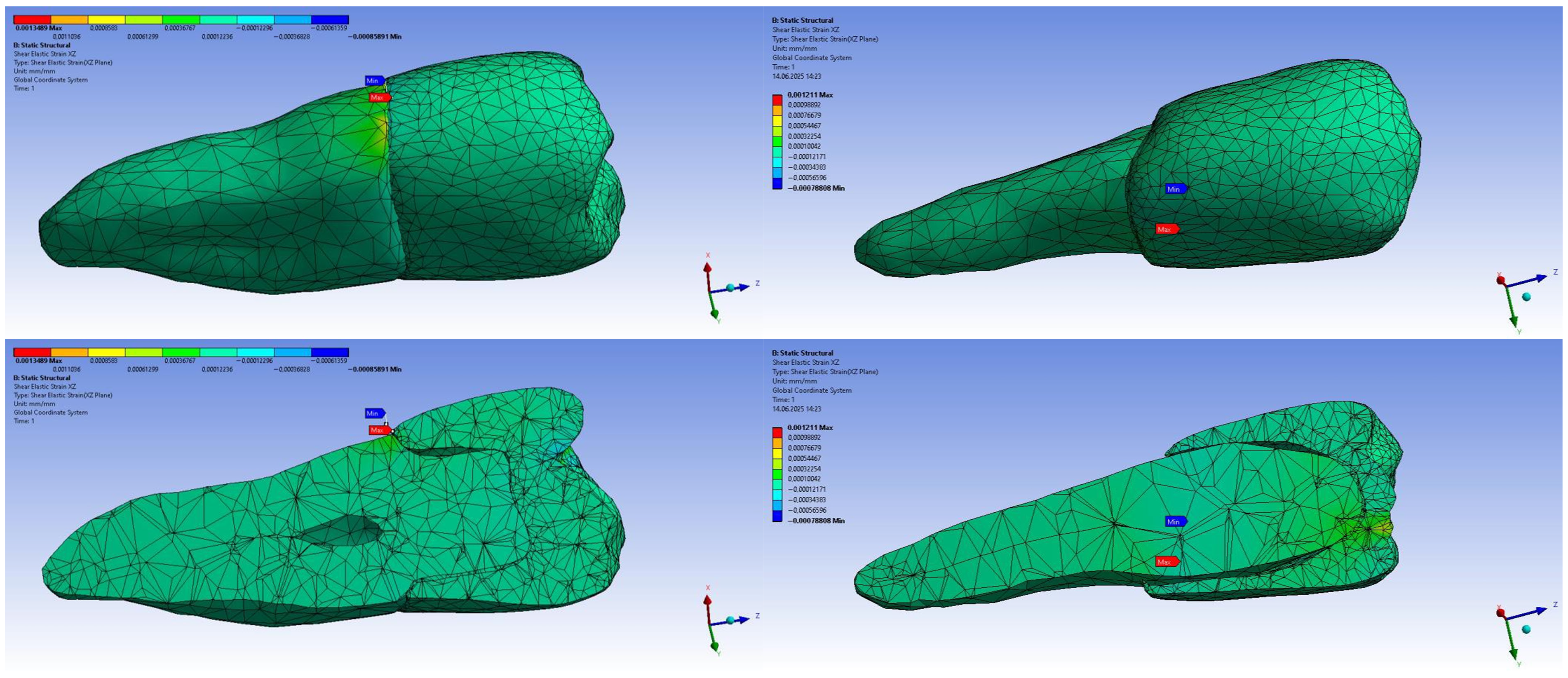Click the red X axis arrow in uncut 0.0013489 triad
1568x678 pixels.
click(x=707, y=267)
